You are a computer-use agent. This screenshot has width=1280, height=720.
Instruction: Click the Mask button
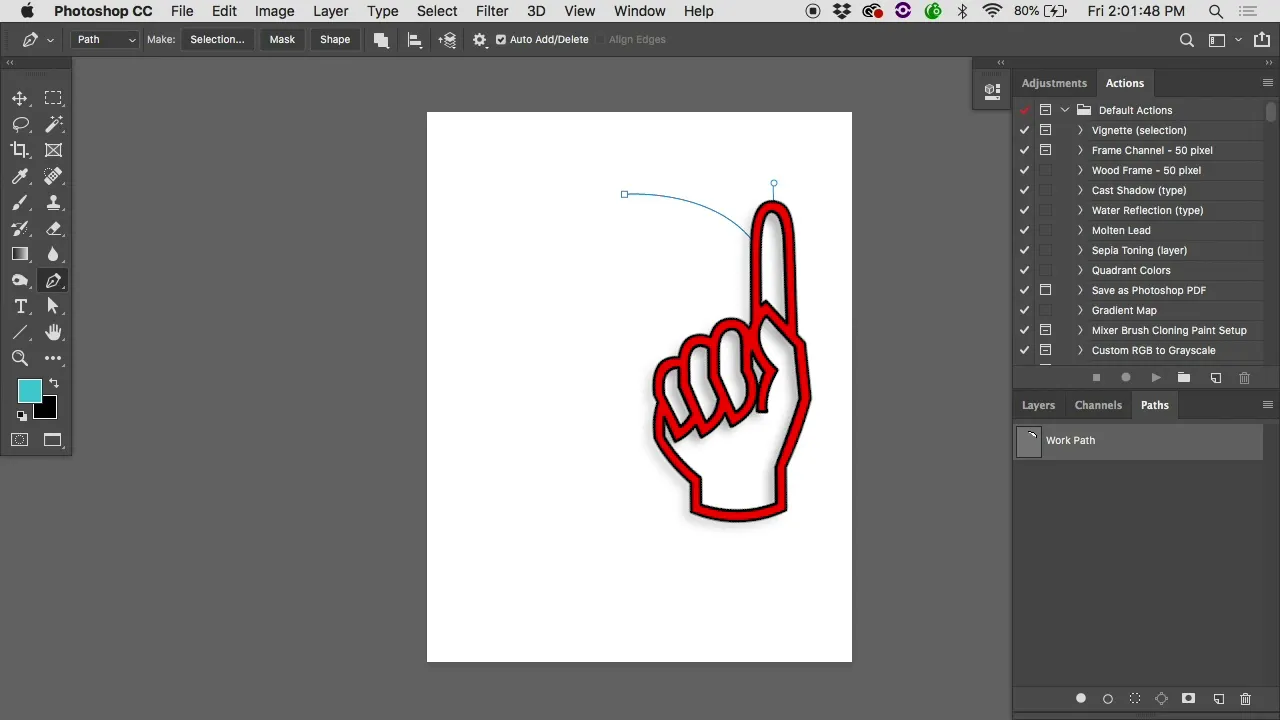coord(282,40)
